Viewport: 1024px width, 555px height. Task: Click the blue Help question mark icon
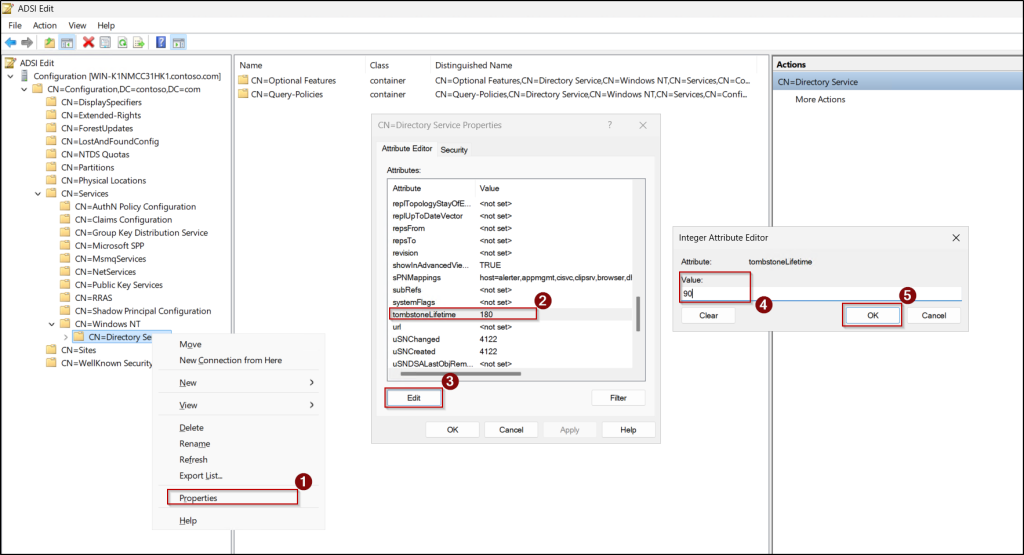(161, 42)
